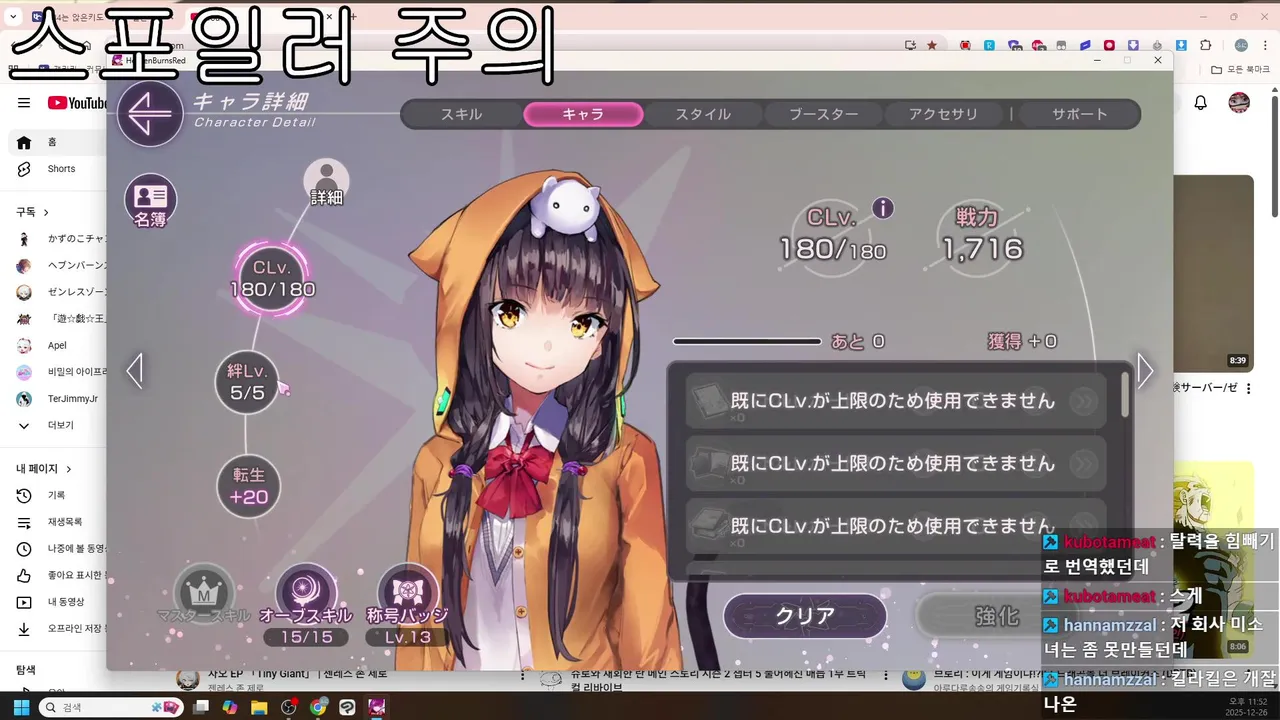
Task: Open Chrome from taskbar
Action: tap(318, 707)
